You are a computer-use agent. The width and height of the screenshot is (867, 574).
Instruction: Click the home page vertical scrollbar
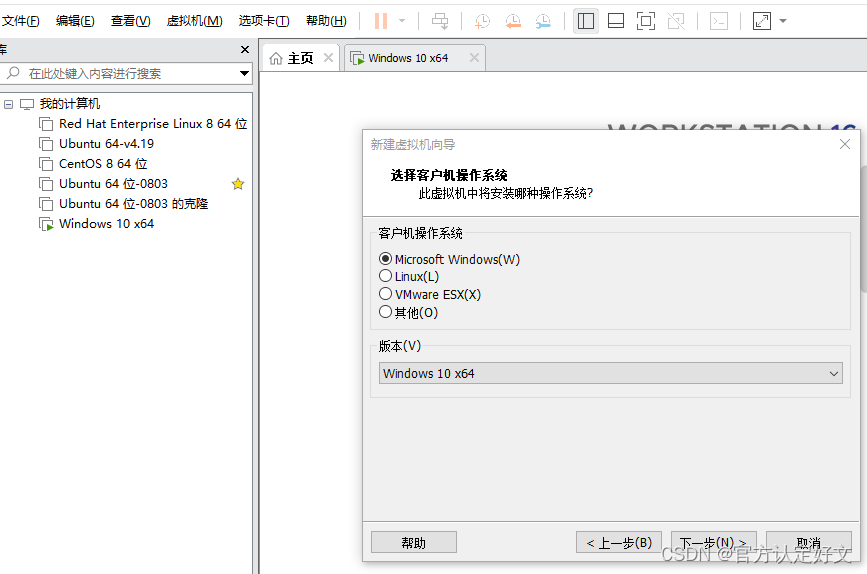863,229
